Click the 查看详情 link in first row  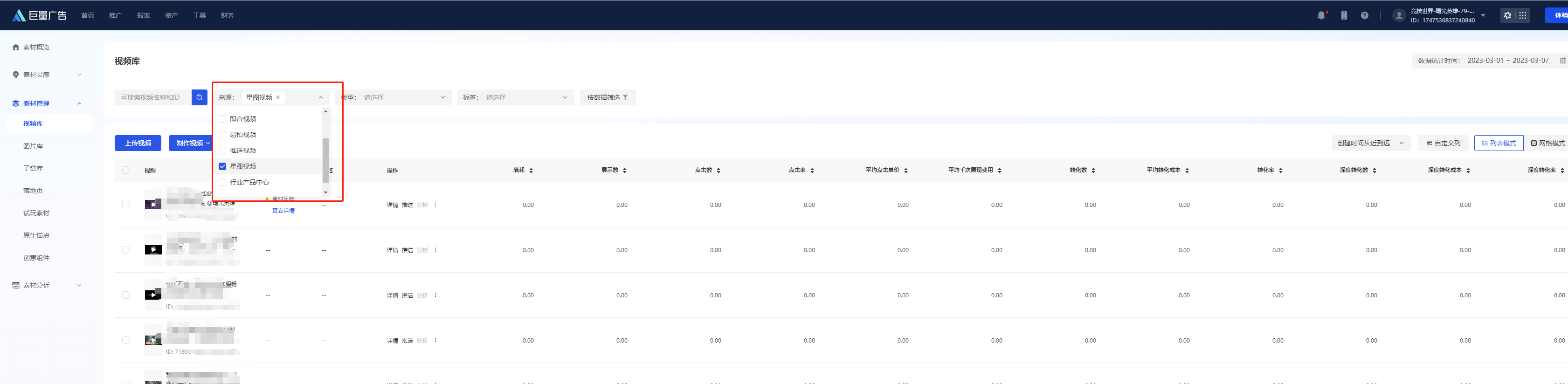[x=283, y=211]
